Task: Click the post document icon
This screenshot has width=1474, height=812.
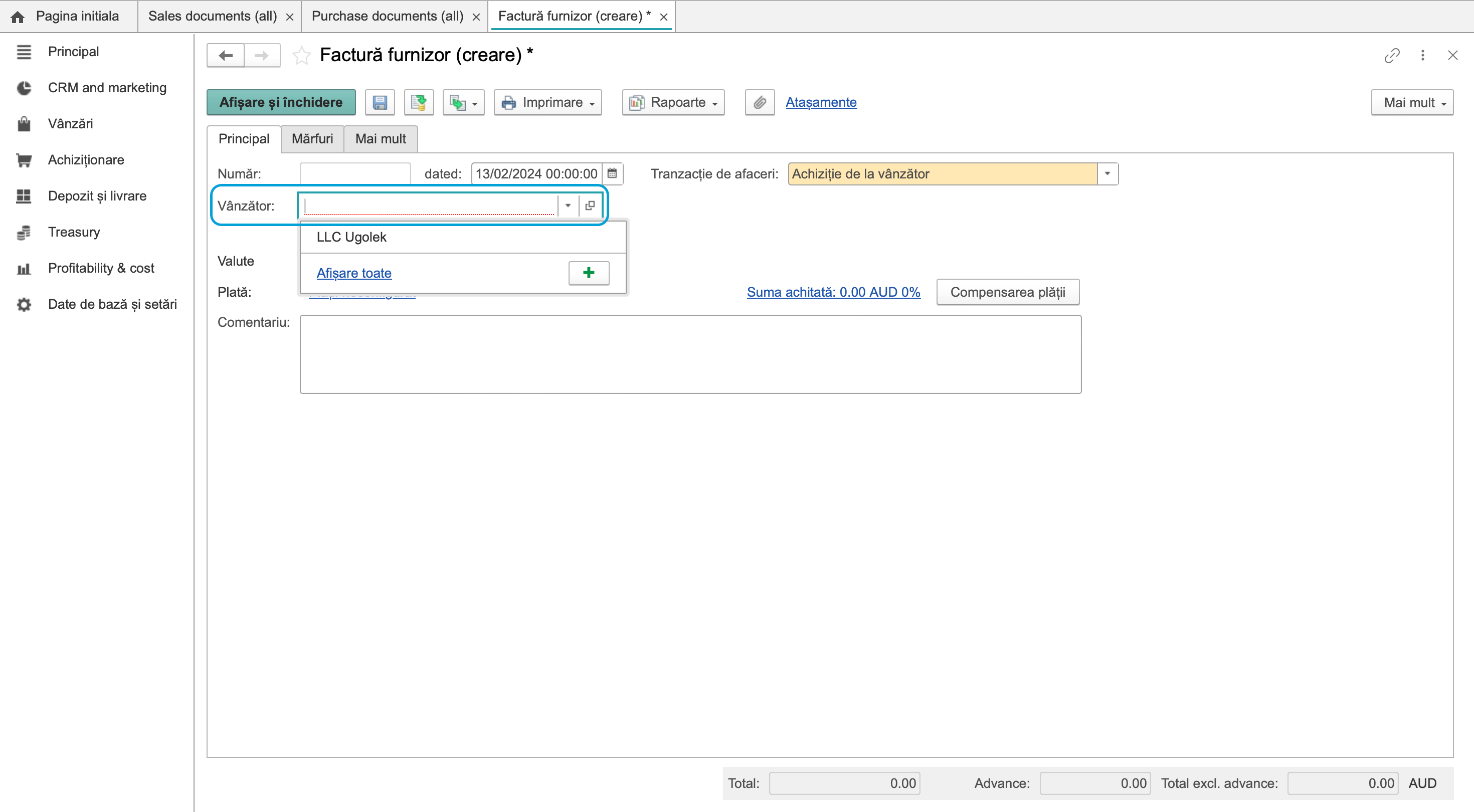Action: (418, 102)
